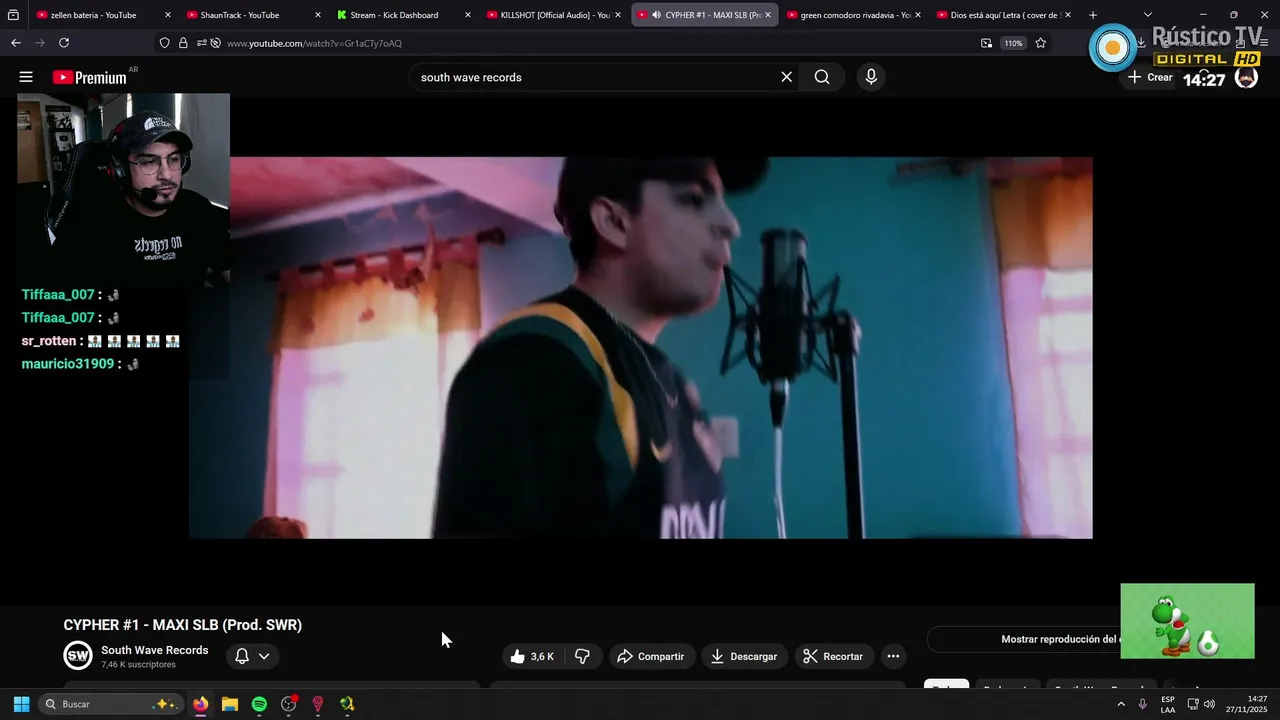Open Firefox View tab-list icon
The image size is (1280, 720).
point(13,15)
